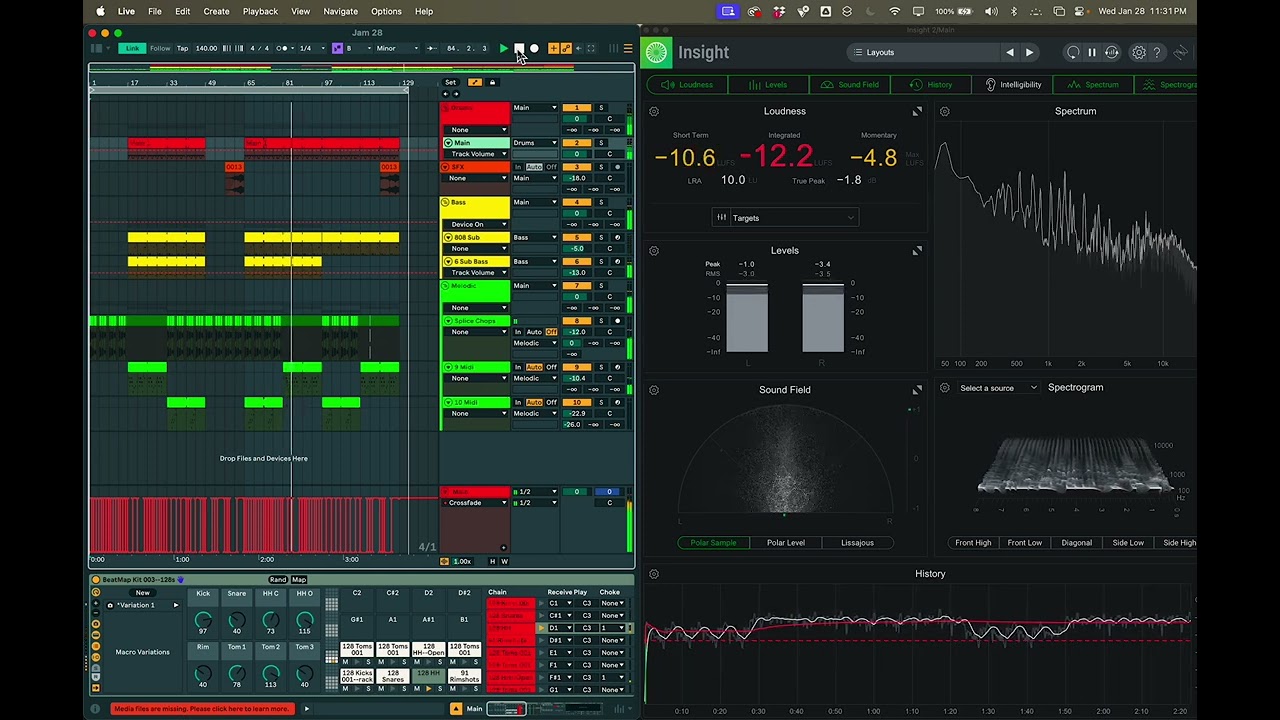
Task: Enable the Follow tempo button
Action: (x=160, y=48)
